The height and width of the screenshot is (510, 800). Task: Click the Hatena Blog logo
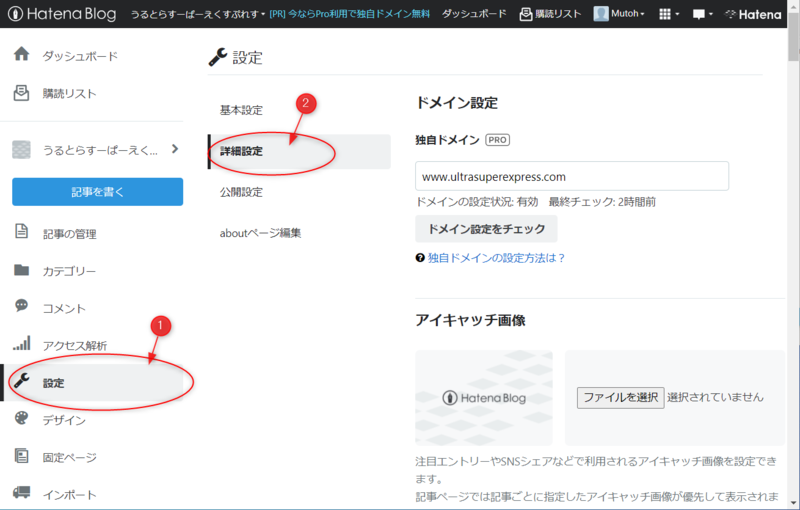click(x=62, y=14)
